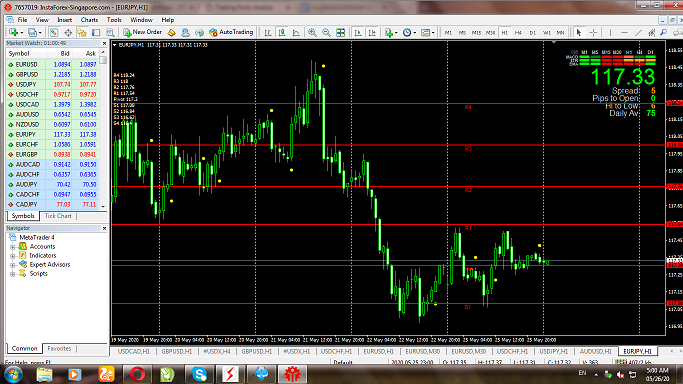Tile chart windows with grid icon
Image resolution: width=683 pixels, height=384 pixels.
341,32
